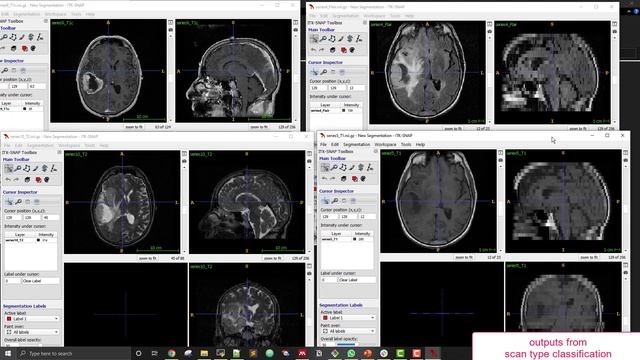This screenshot has height=360, width=640.
Task: Select Polygon tool in series5_T1 window
Action: (x=343, y=167)
